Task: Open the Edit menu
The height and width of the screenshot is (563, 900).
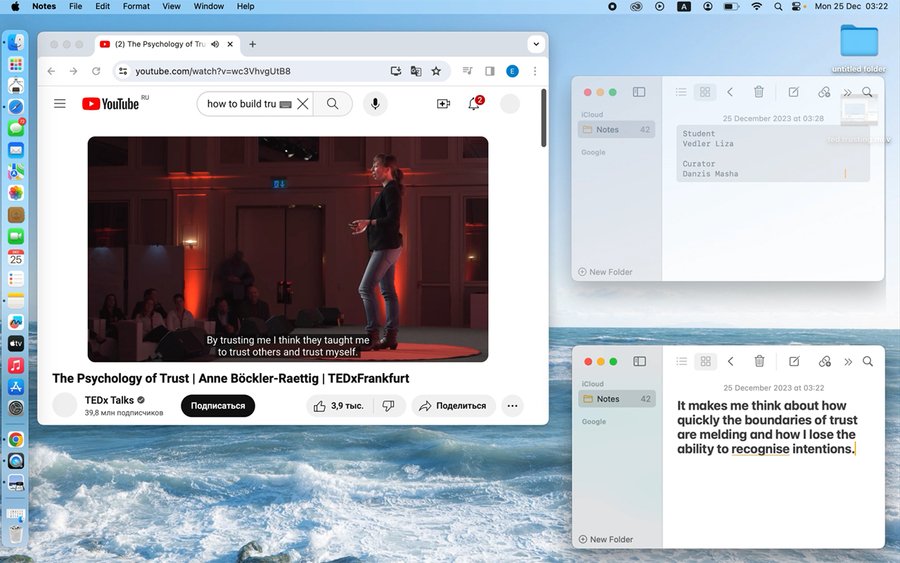Action: [102, 6]
